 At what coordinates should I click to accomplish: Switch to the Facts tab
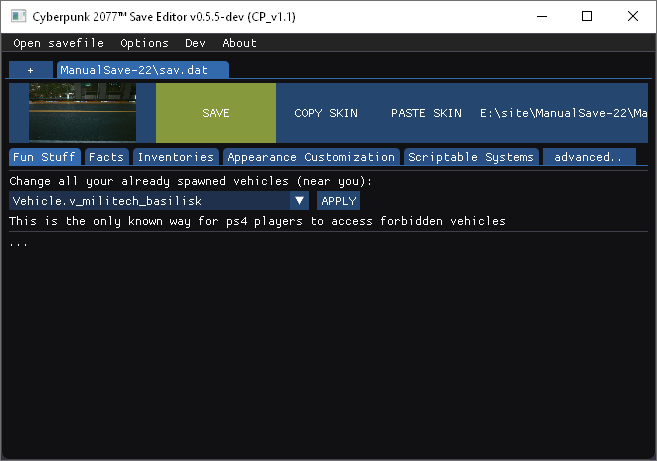(x=106, y=157)
